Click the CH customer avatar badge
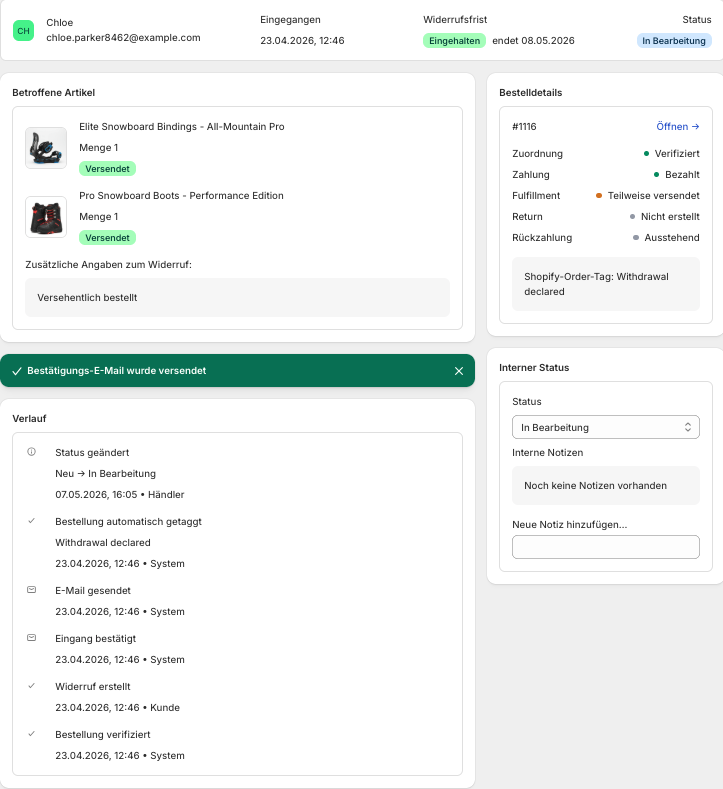The height and width of the screenshot is (789, 723). (x=23, y=31)
